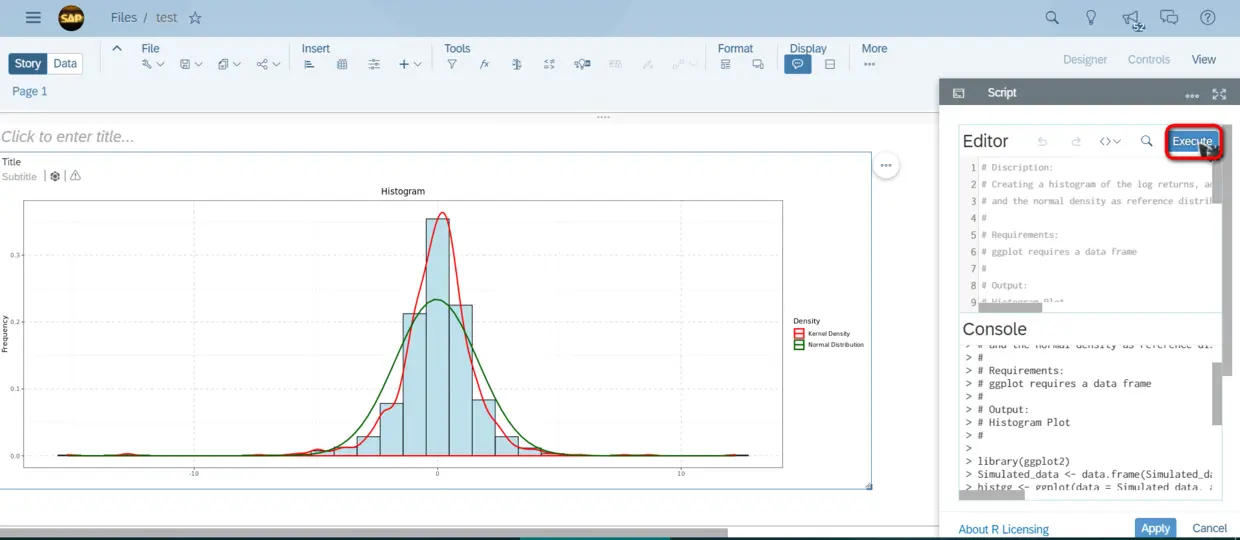Click editor line '# ggplot requires a data frame'
1240x540 pixels.
tap(1059, 252)
